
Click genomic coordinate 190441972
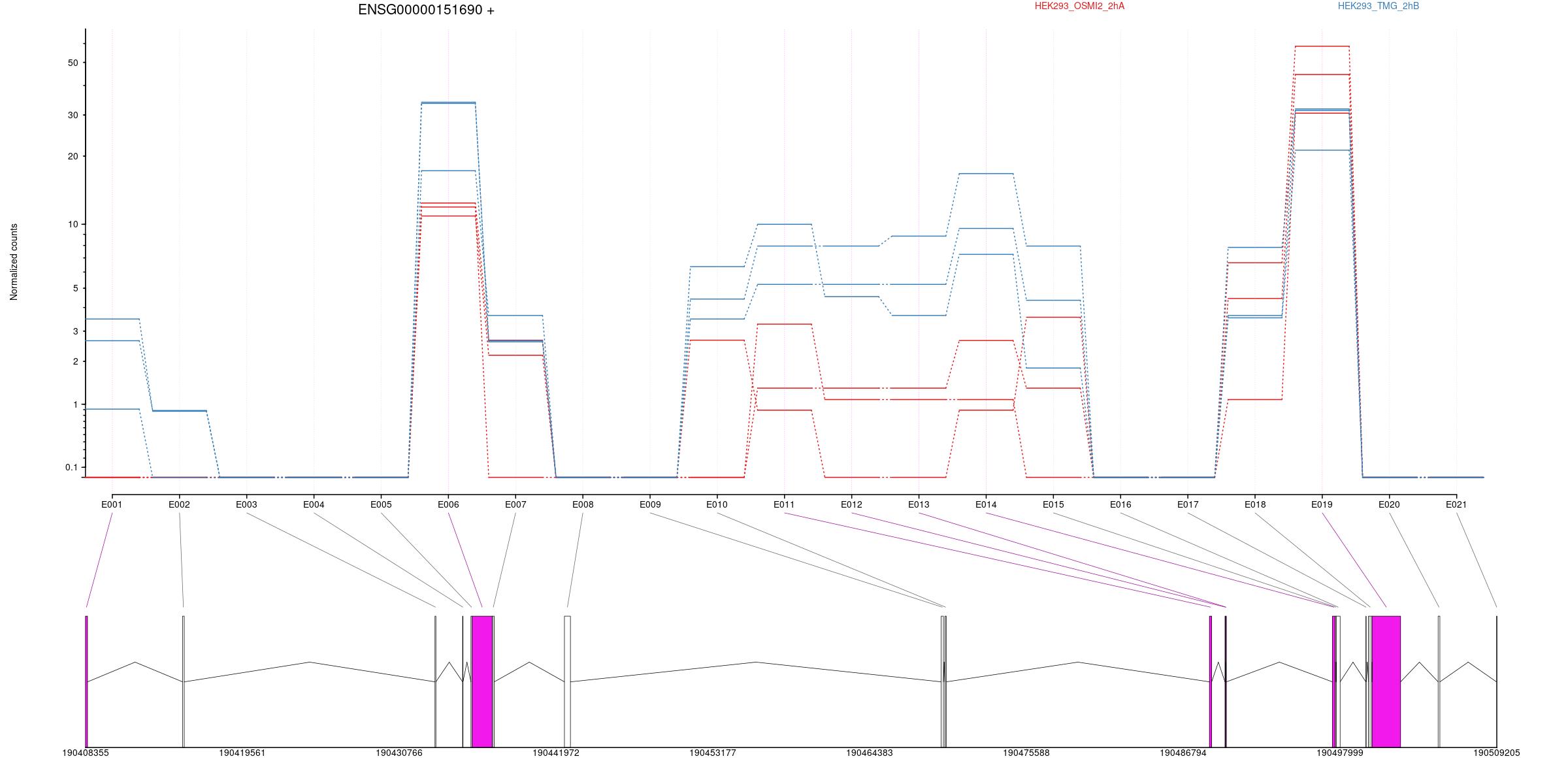[556, 753]
